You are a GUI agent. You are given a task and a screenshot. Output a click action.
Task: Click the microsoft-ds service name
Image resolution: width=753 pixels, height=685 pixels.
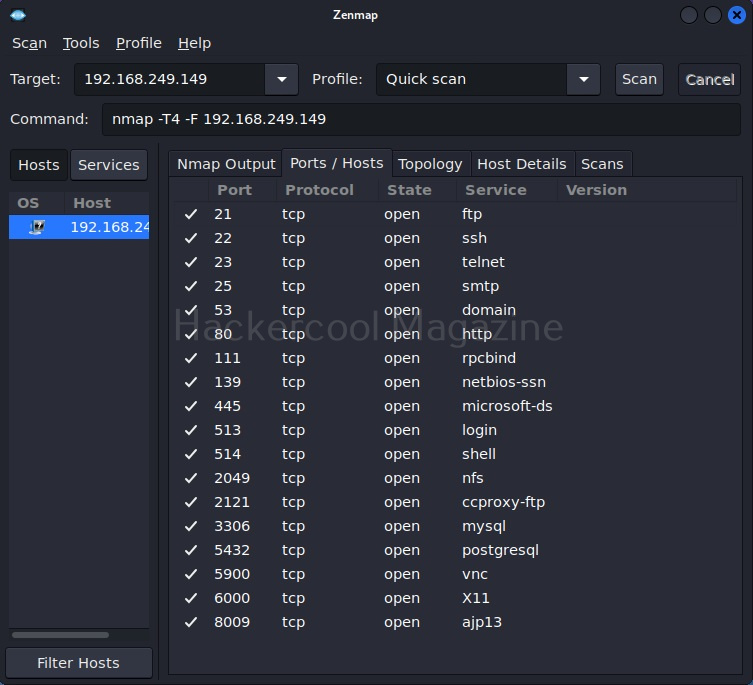507,406
